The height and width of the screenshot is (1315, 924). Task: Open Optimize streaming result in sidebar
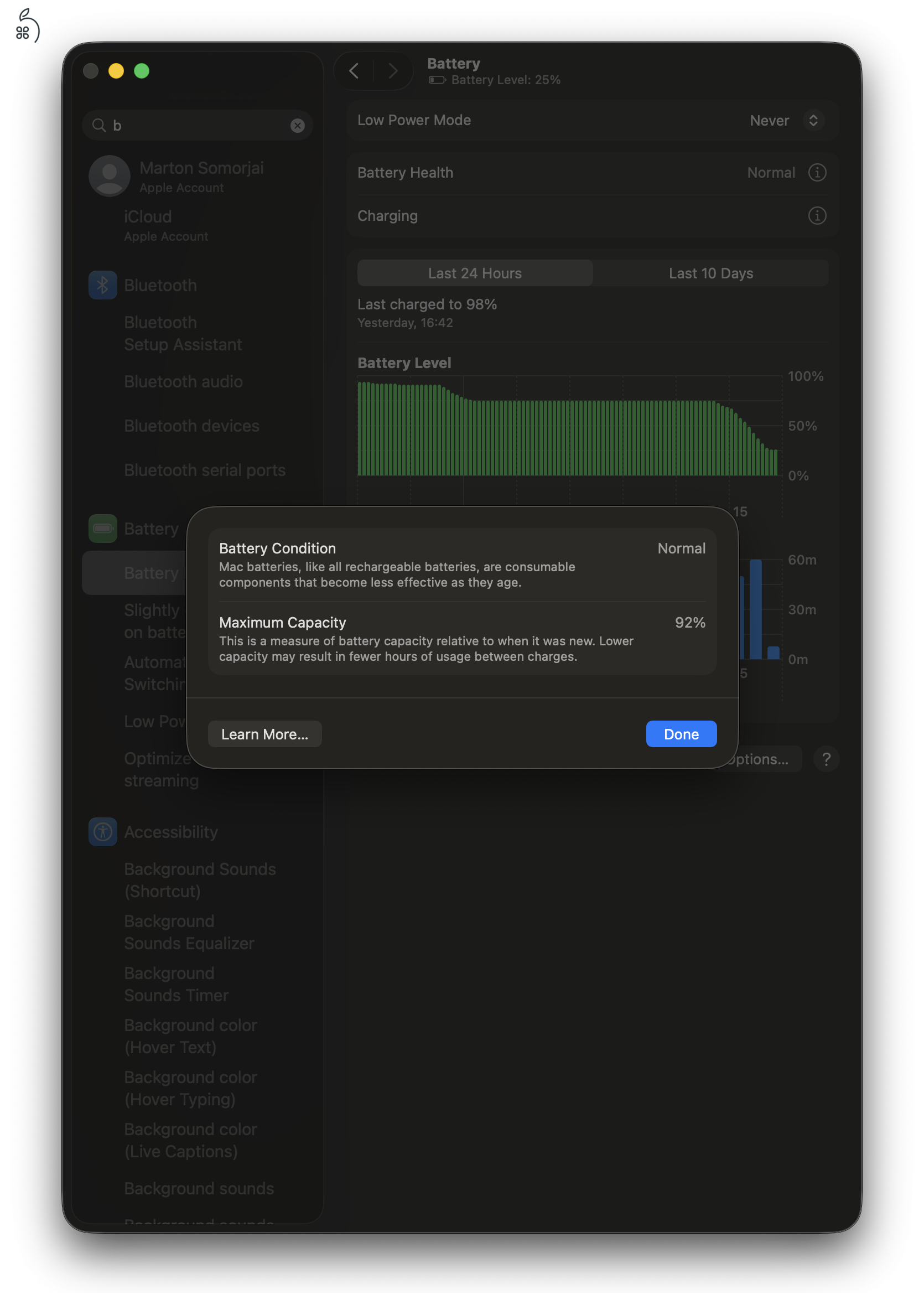(x=162, y=769)
